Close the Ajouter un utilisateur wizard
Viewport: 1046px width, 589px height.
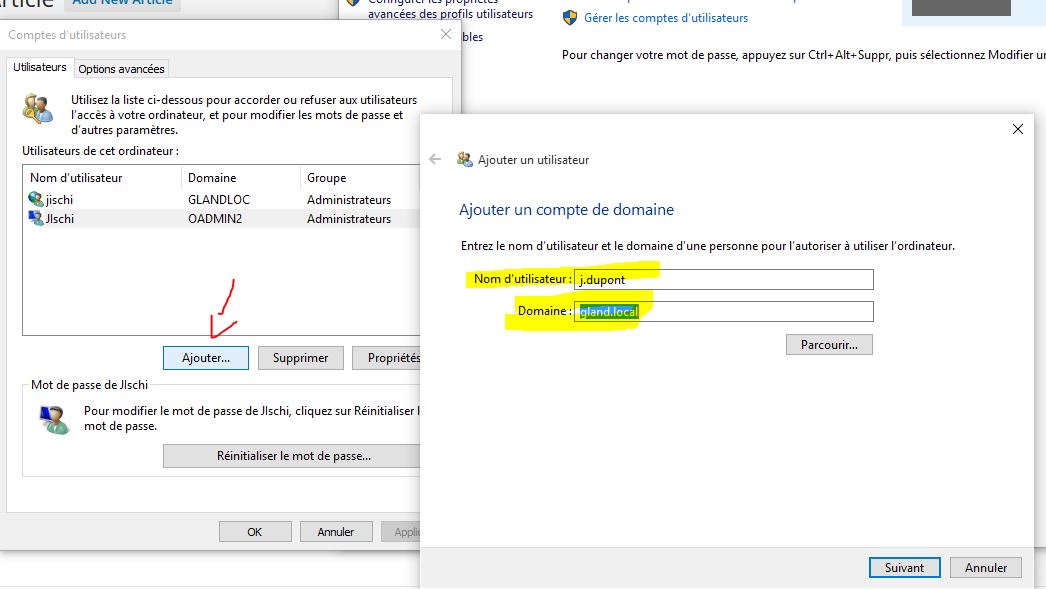click(1018, 129)
